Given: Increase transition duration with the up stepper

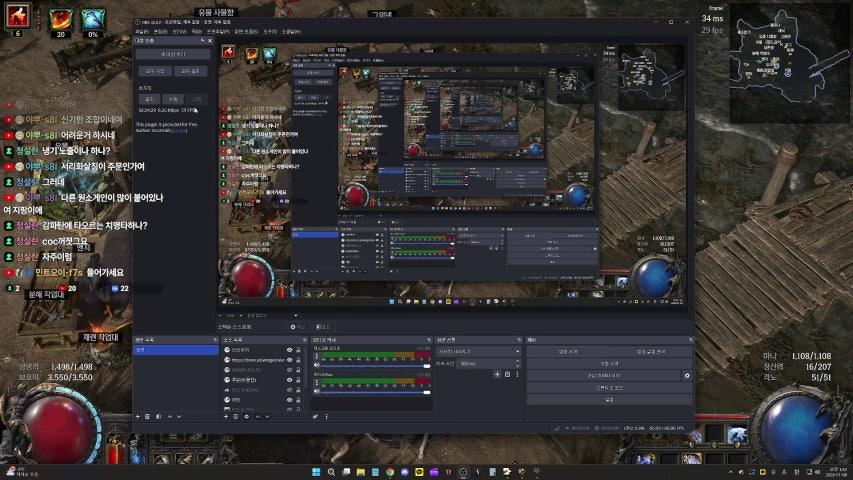Looking at the screenshot, I should tap(517, 361).
